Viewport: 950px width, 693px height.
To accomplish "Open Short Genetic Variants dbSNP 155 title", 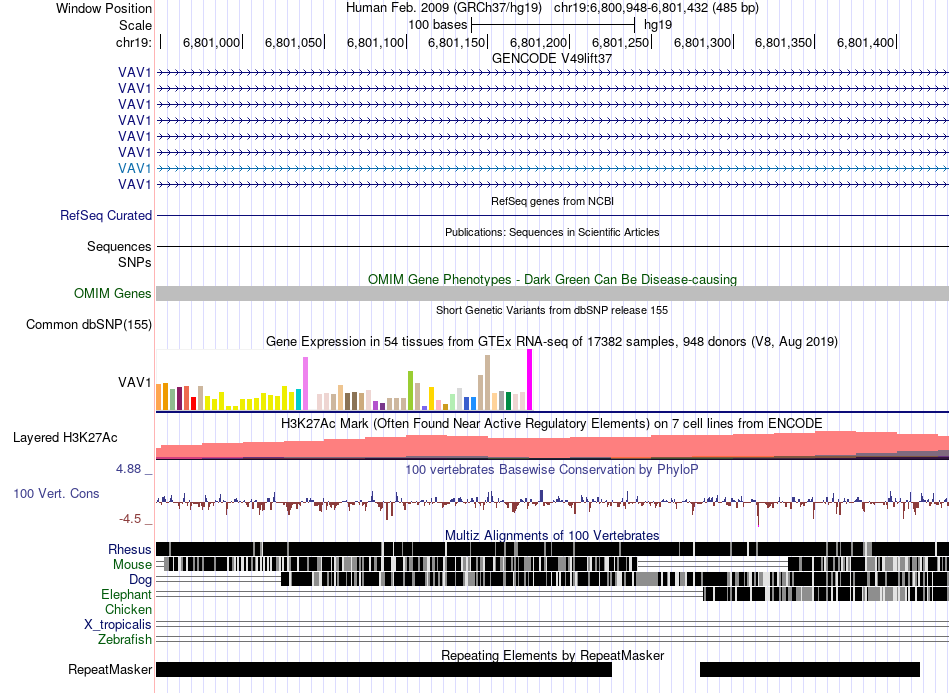I will pos(552,310).
